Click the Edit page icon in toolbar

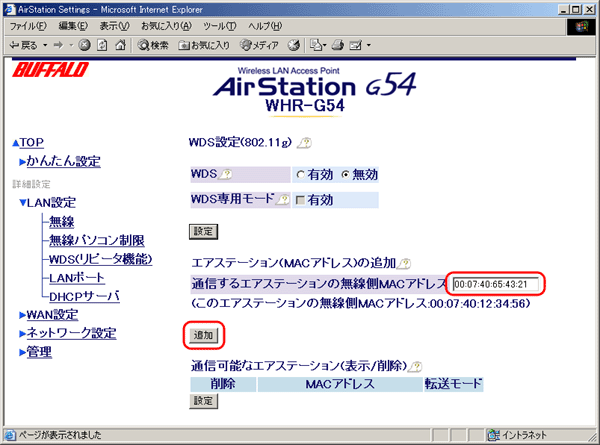tap(356, 45)
